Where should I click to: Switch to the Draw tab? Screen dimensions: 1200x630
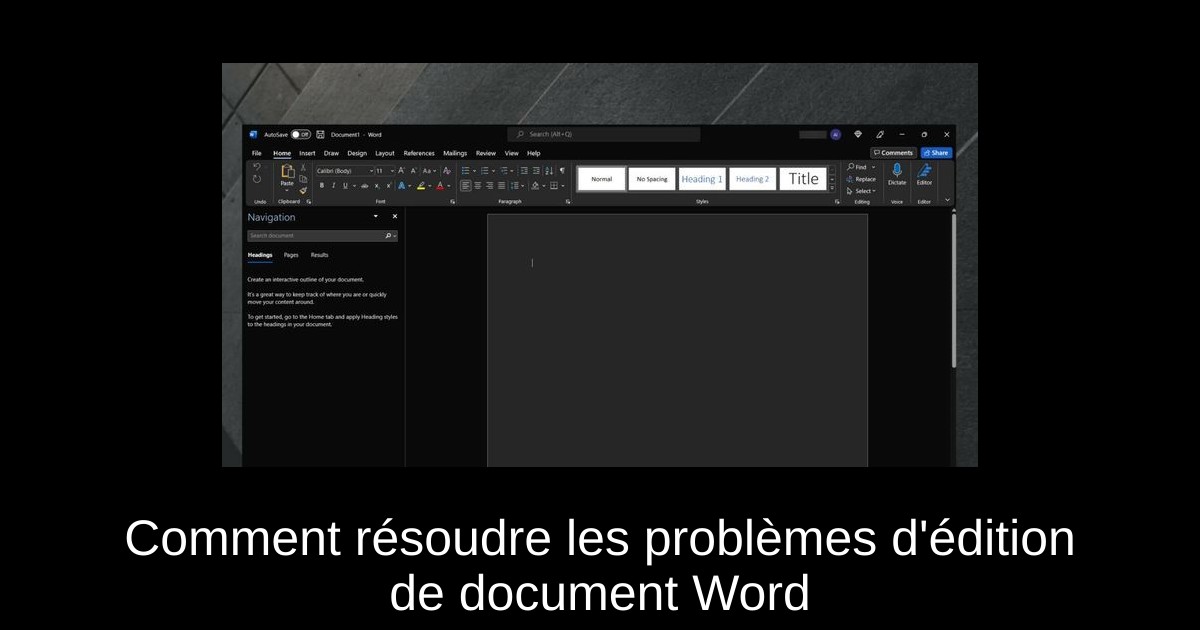click(331, 153)
